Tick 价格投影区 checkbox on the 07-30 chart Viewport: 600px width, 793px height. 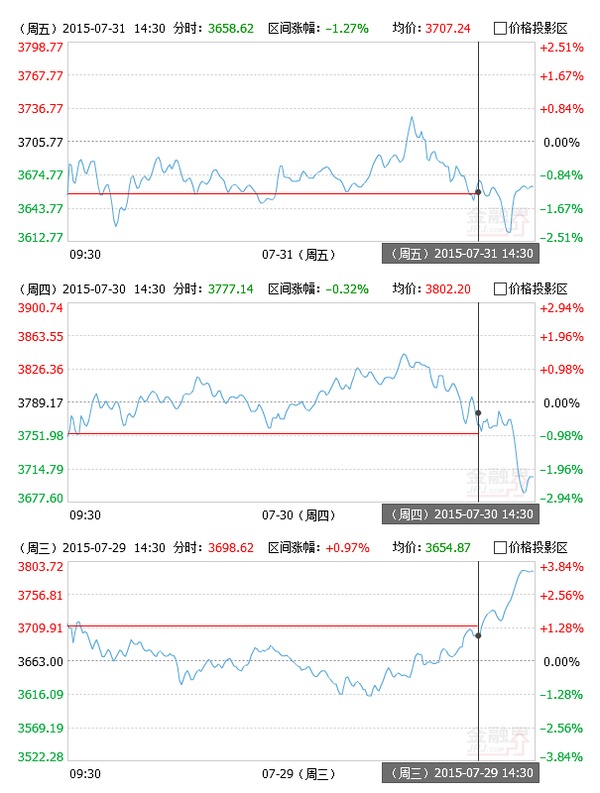tap(500, 289)
